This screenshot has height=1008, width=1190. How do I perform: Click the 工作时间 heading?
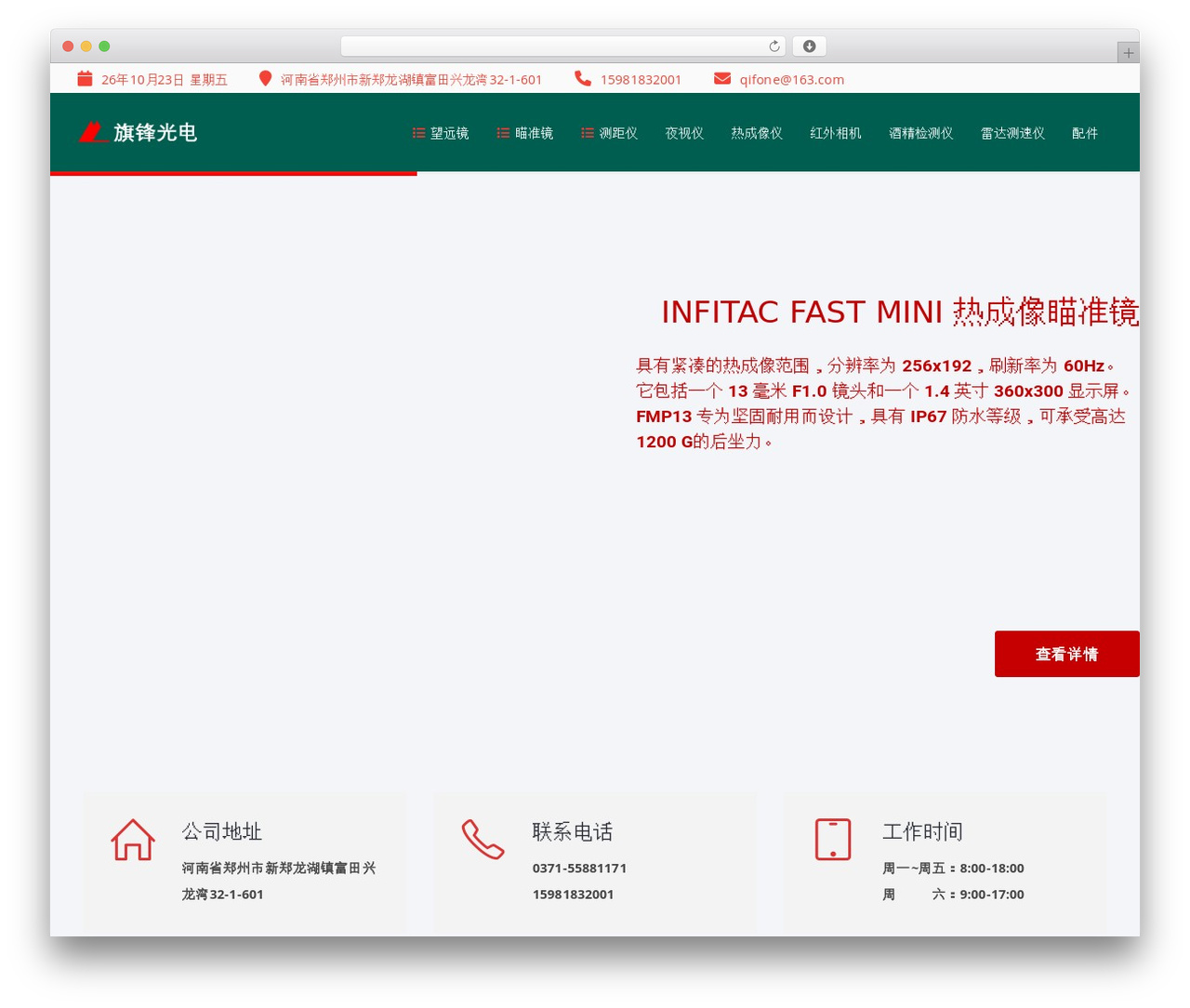(x=922, y=831)
